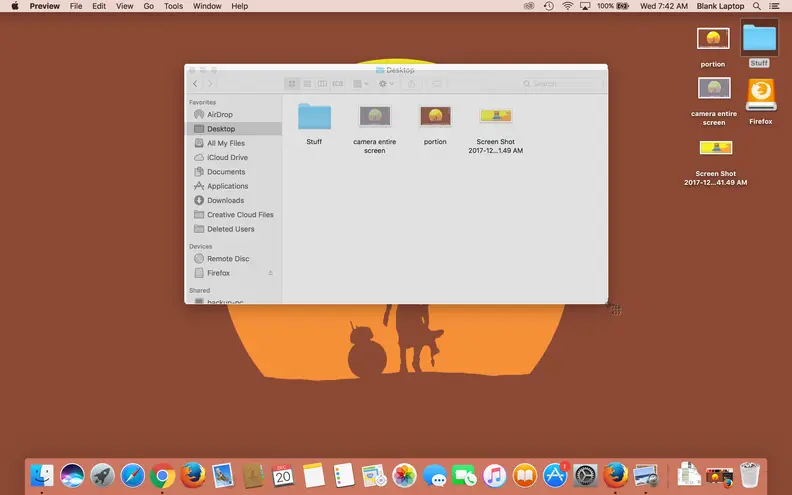
Task: Eject the Firefox volume in sidebar
Action: tap(270, 273)
